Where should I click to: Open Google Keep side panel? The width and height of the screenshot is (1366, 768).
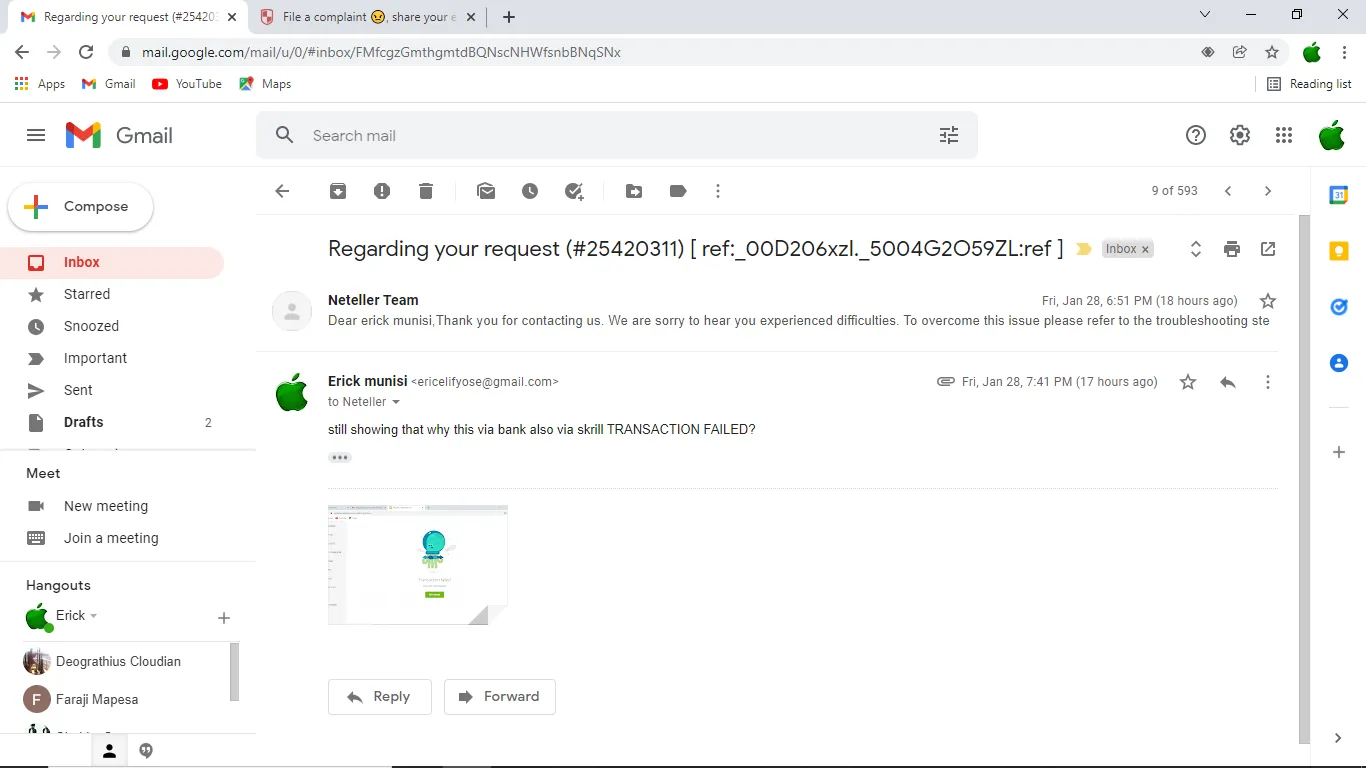tap(1339, 251)
